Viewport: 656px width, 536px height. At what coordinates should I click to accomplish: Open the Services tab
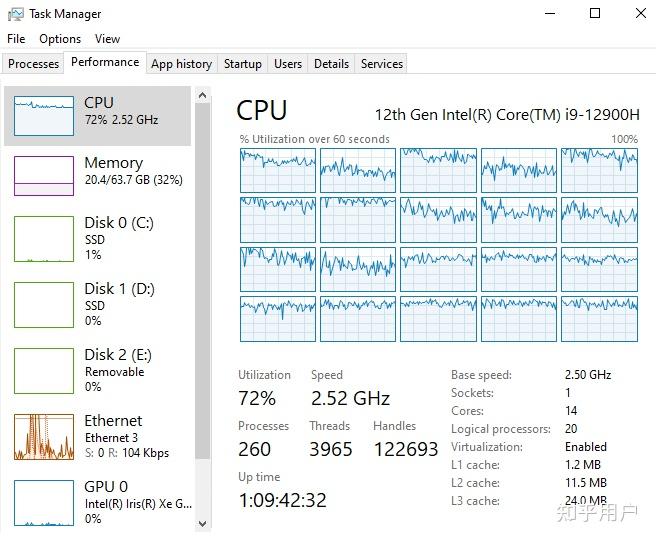coord(382,64)
